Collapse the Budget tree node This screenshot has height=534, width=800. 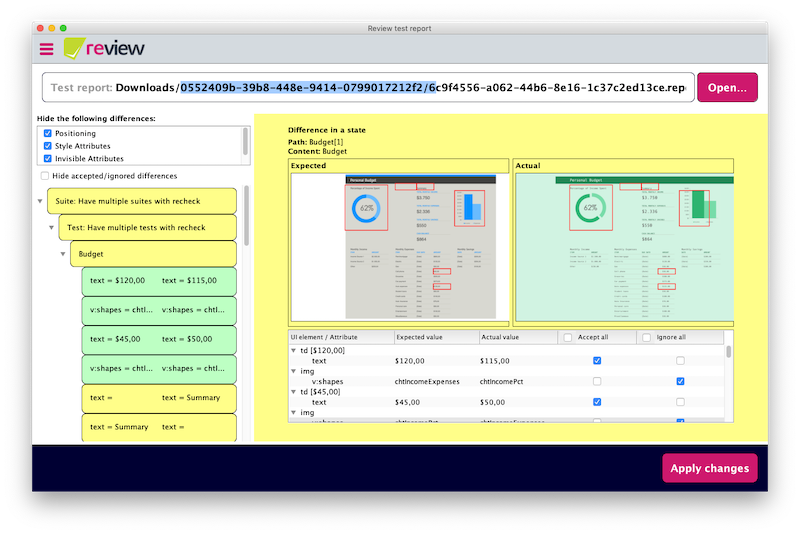pyautogui.click(x=63, y=254)
